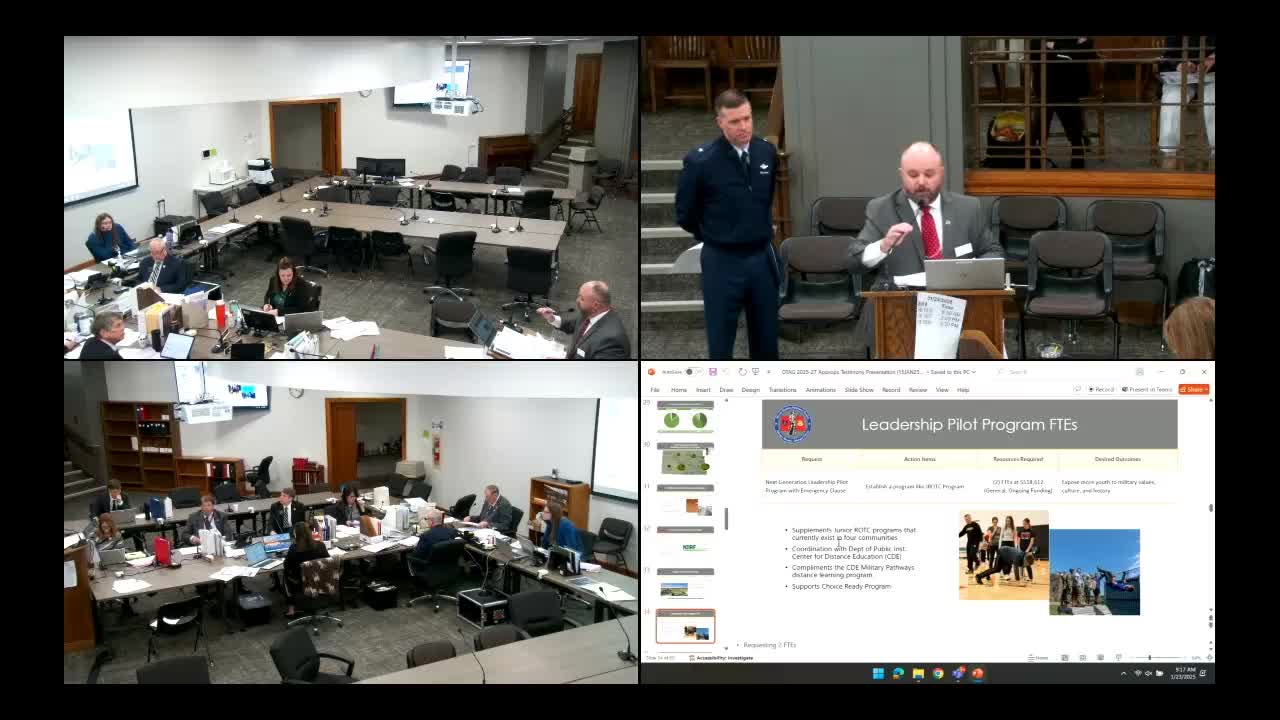
Task: Click the slide editor vertical scrollbar handle
Action: [1210, 508]
